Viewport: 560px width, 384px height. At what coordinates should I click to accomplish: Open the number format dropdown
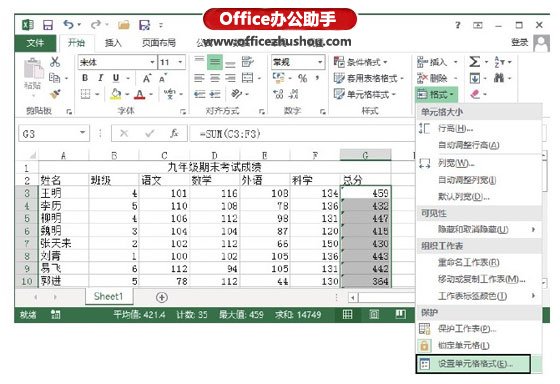point(320,62)
